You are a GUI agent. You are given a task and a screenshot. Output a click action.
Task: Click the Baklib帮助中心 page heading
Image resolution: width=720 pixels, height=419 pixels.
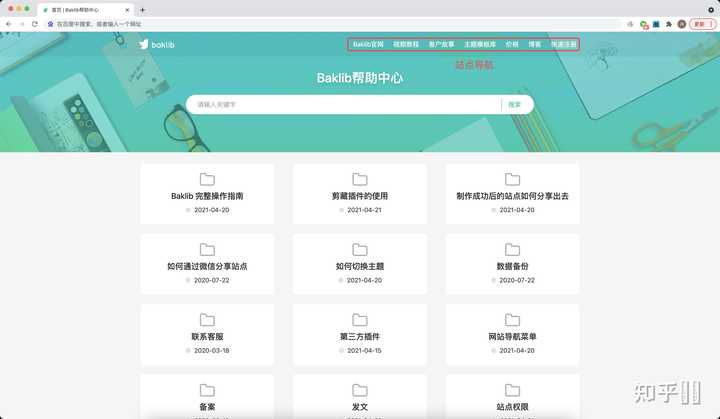pos(360,78)
